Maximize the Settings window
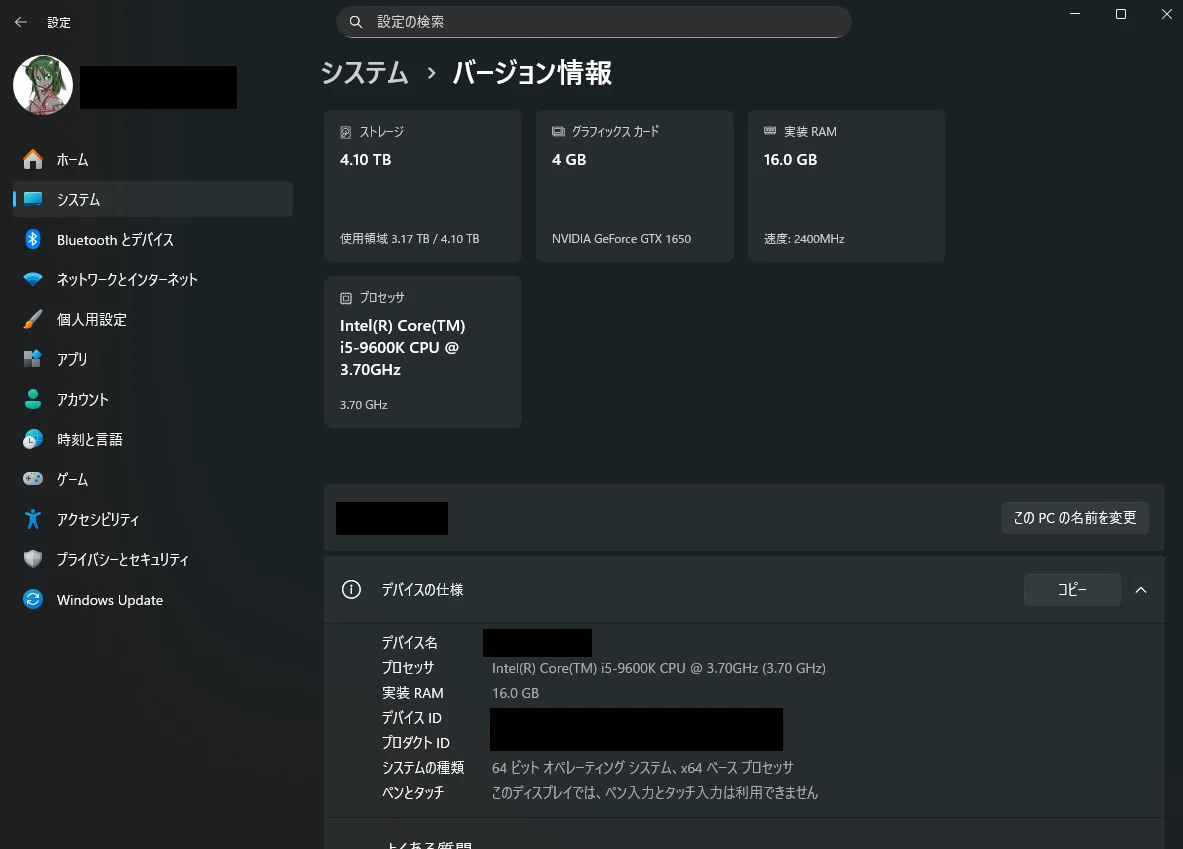 click(x=1121, y=14)
